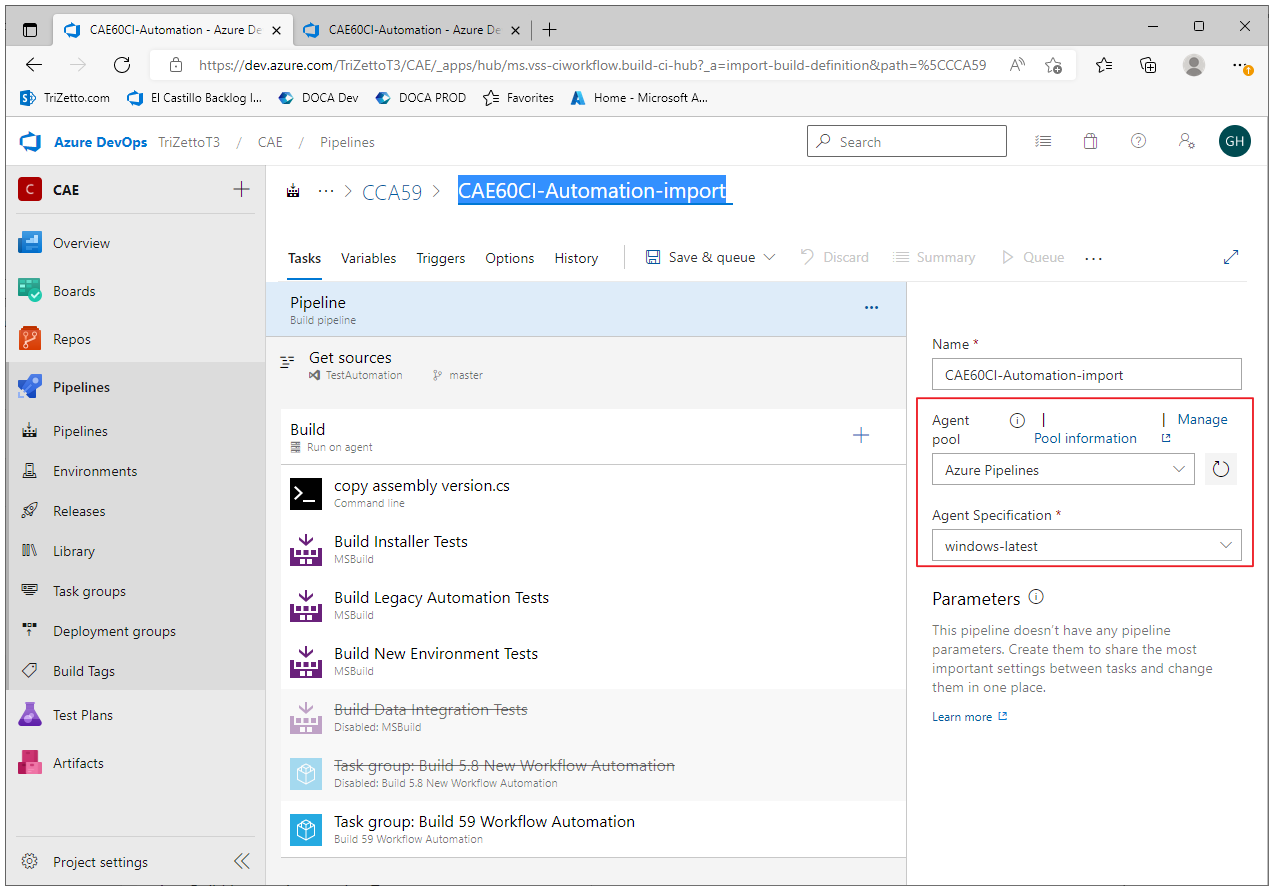1274x890 pixels.
Task: Open toolbar more actions ellipsis
Action: point(1093,258)
